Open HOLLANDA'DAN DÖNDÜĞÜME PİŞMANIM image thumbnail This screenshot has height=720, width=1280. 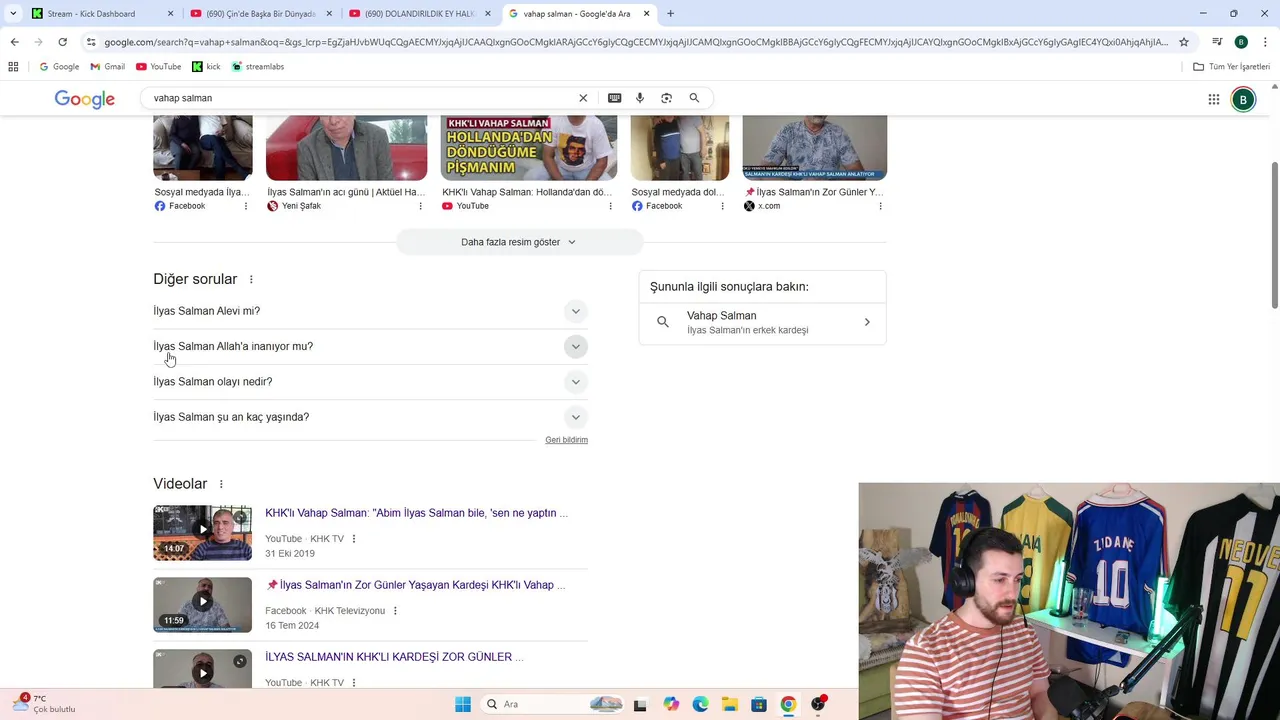pos(528,147)
